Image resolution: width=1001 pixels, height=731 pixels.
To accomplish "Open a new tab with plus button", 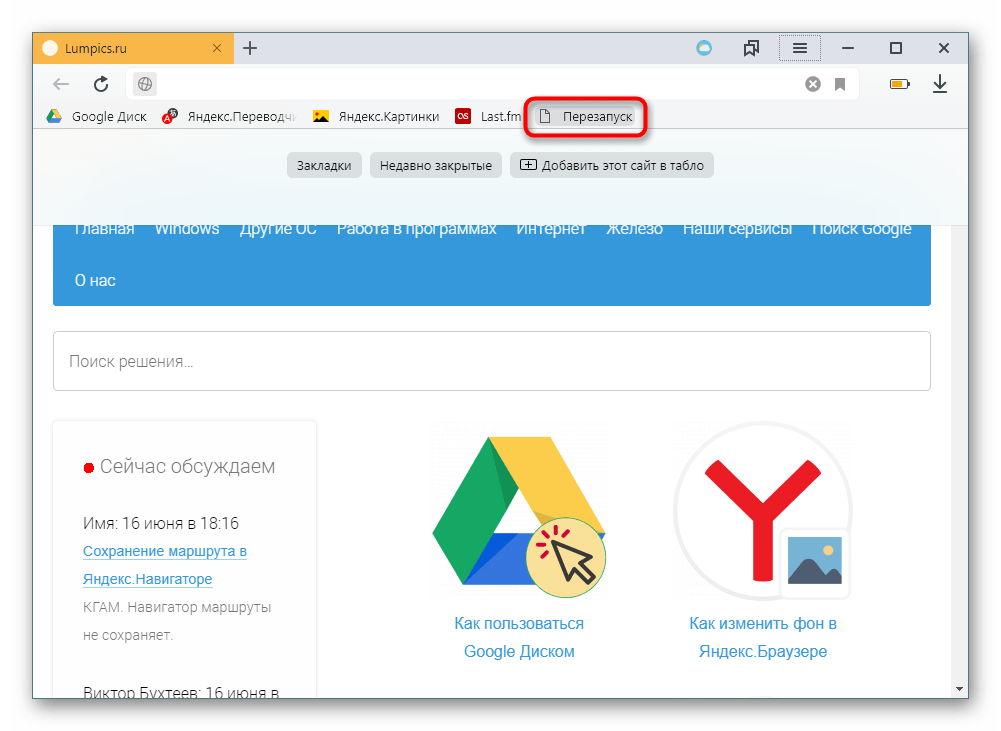I will [x=250, y=48].
